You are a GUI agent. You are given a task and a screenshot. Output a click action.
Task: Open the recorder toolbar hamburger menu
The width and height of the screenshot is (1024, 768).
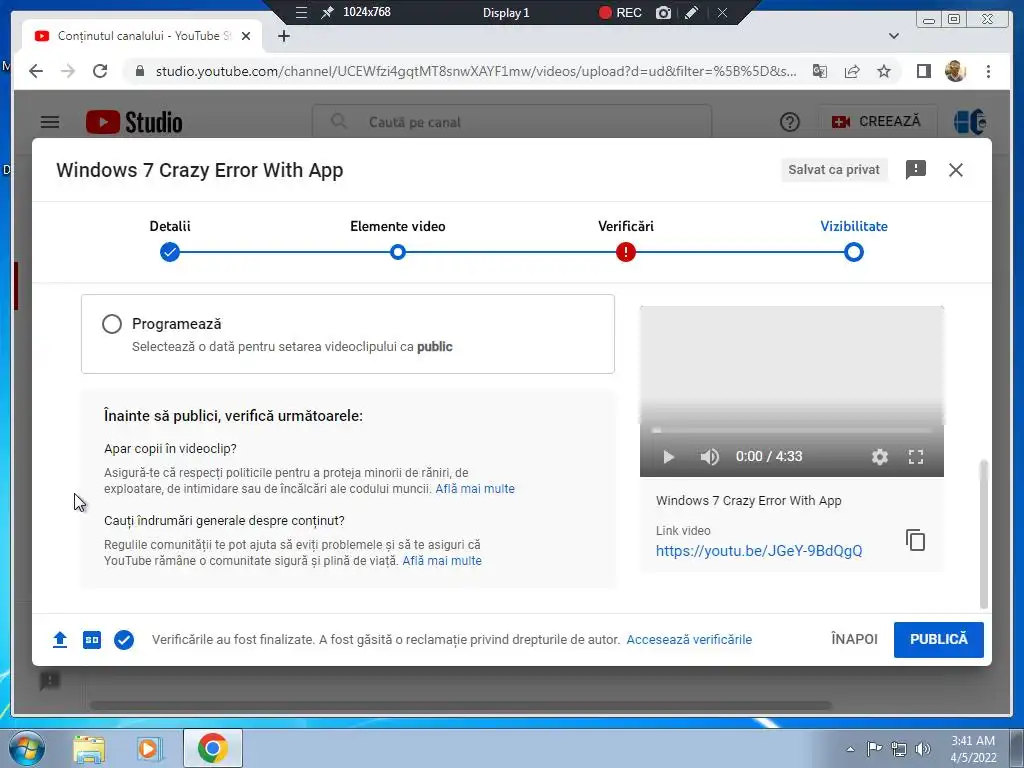click(x=301, y=12)
